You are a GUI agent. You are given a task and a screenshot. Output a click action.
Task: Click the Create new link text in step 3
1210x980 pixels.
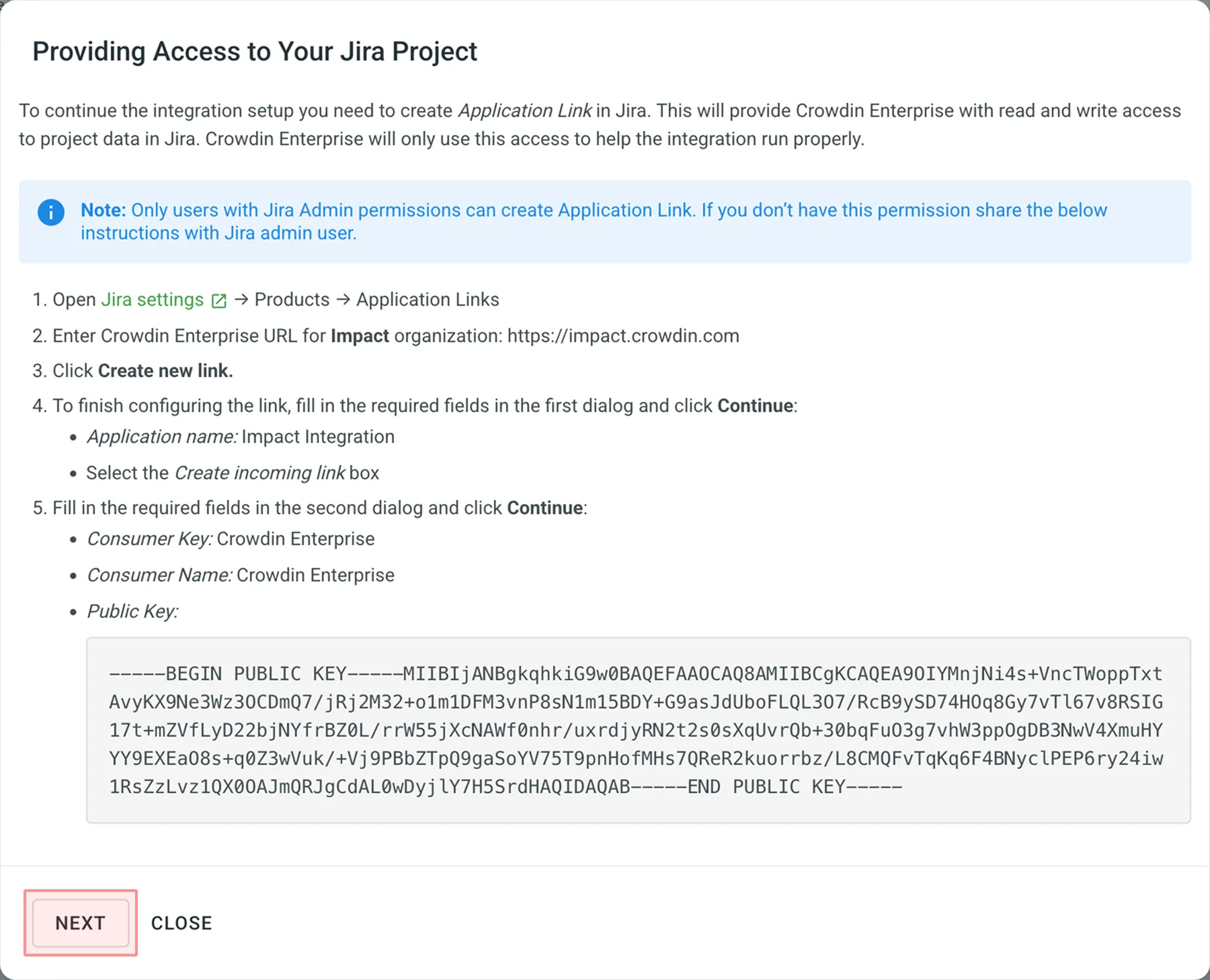(x=164, y=370)
